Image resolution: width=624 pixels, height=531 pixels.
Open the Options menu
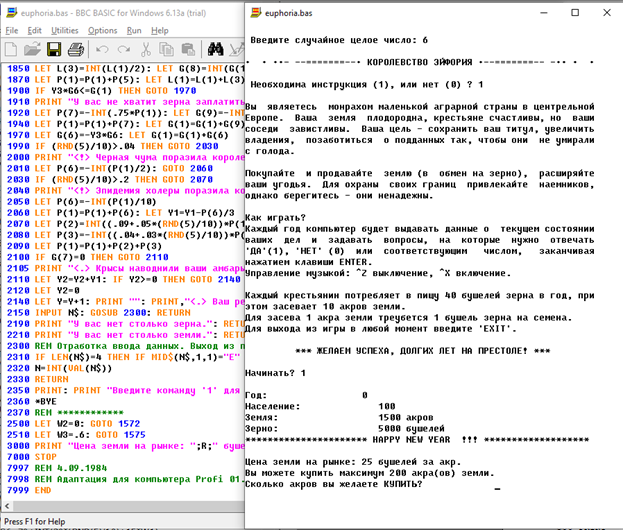102,31
